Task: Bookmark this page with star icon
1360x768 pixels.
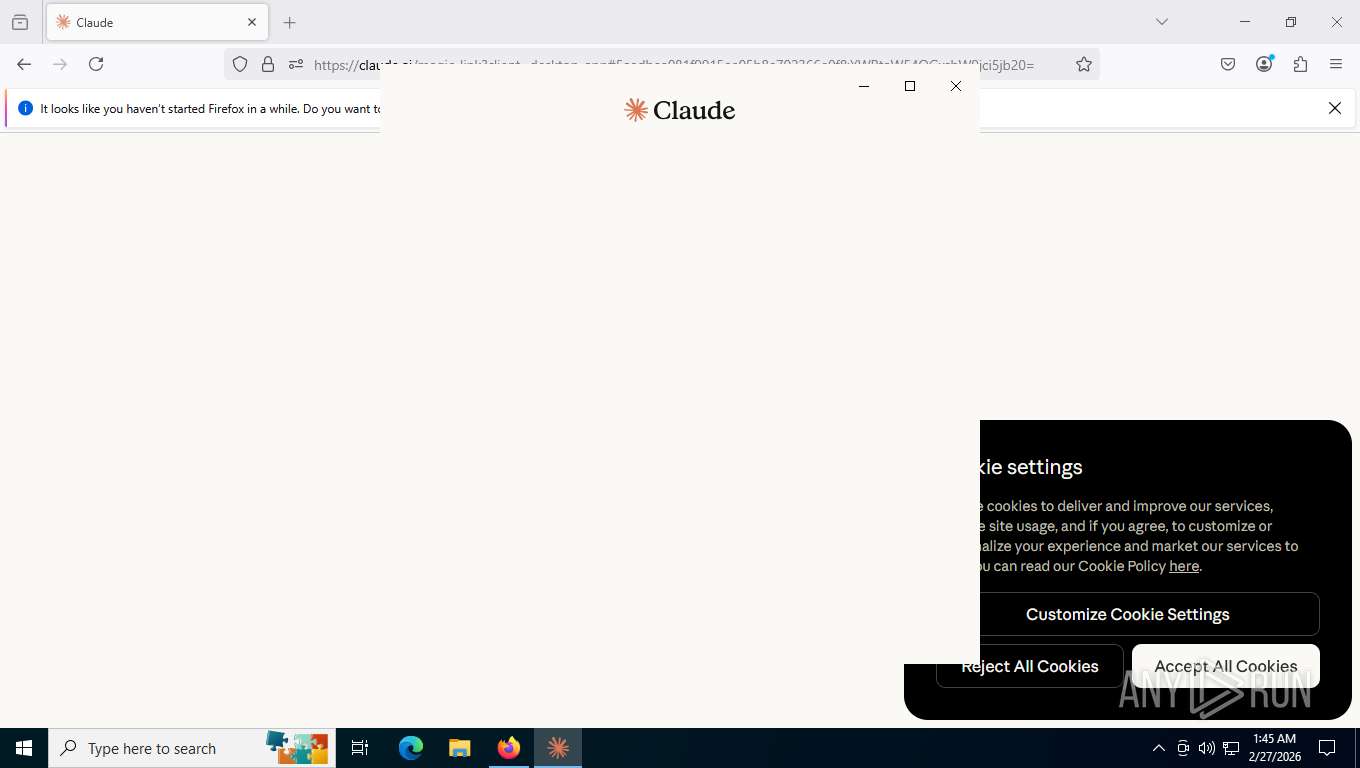Action: click(1084, 64)
